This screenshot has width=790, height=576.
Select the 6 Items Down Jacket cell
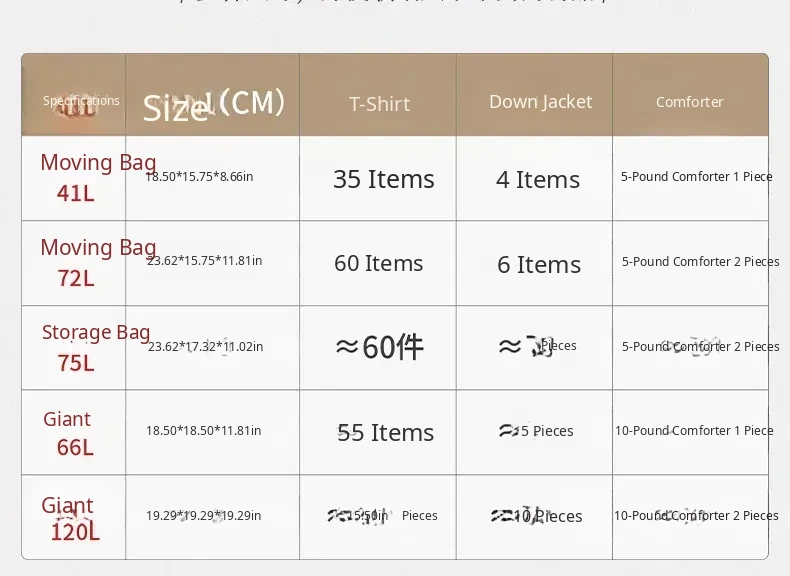(538, 264)
